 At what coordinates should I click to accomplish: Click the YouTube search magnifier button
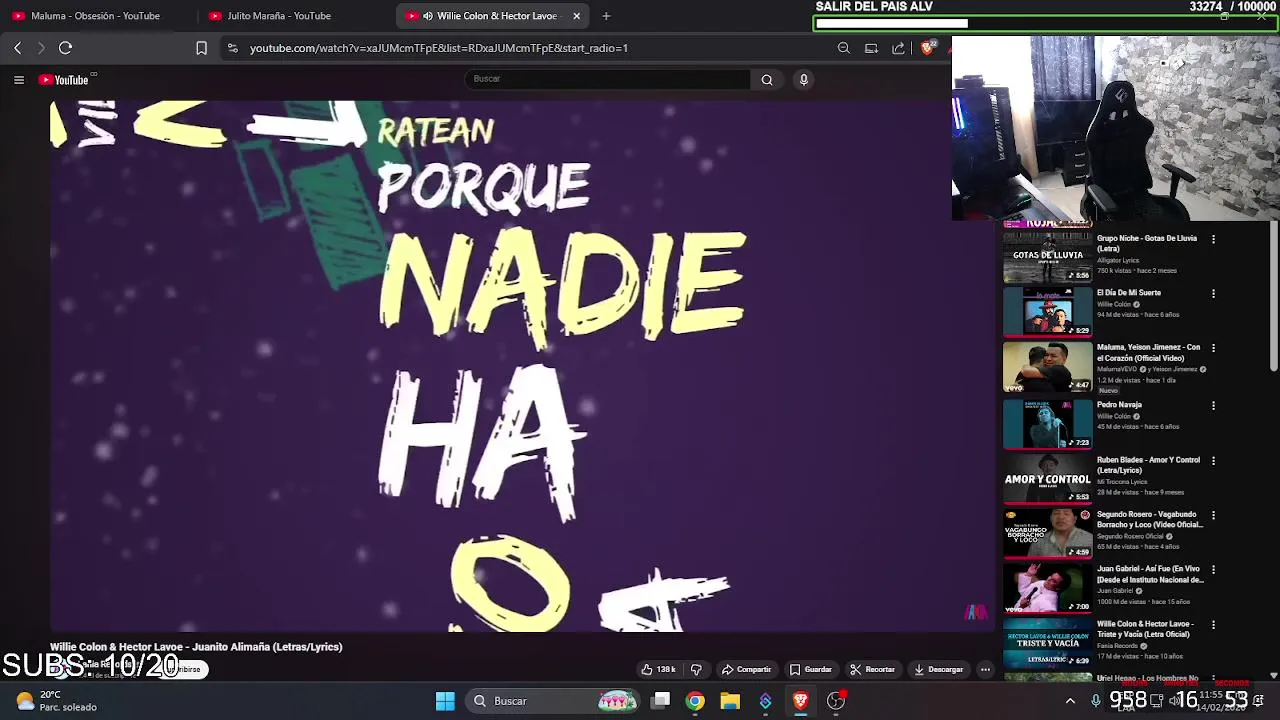pyautogui.click(x=767, y=80)
